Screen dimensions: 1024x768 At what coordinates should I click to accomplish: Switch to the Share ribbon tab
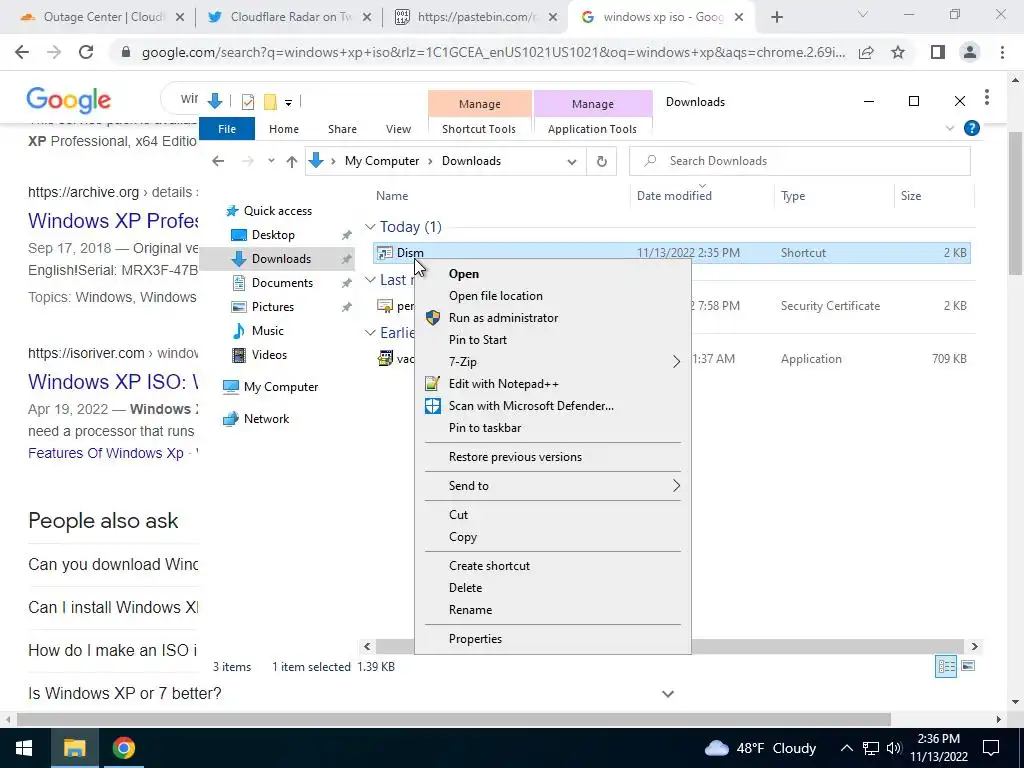342,129
